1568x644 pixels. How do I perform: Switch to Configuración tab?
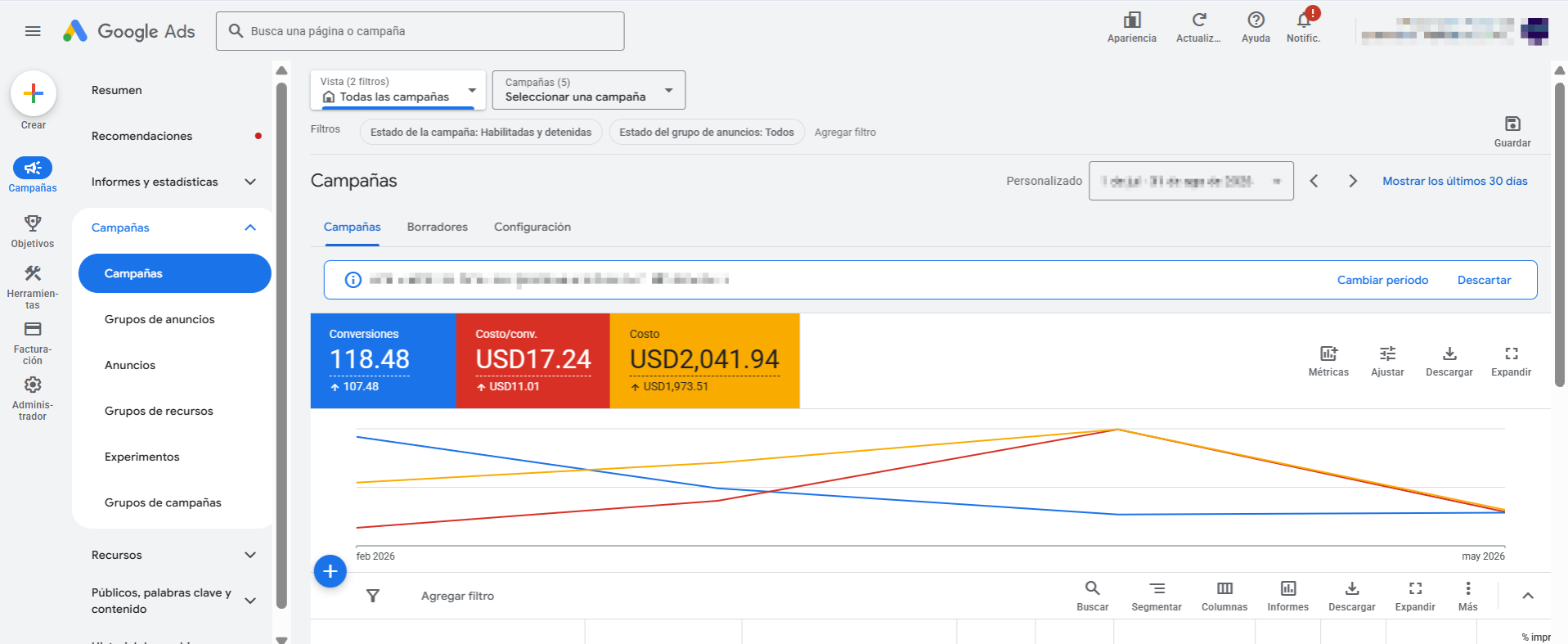pos(532,227)
